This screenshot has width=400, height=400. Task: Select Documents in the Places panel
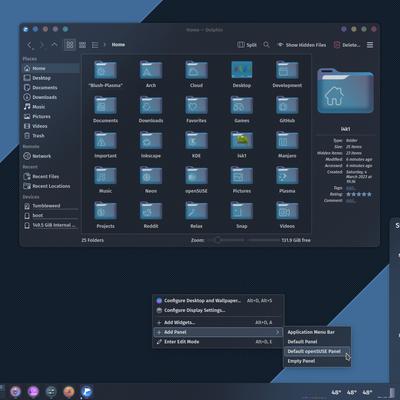(51, 88)
